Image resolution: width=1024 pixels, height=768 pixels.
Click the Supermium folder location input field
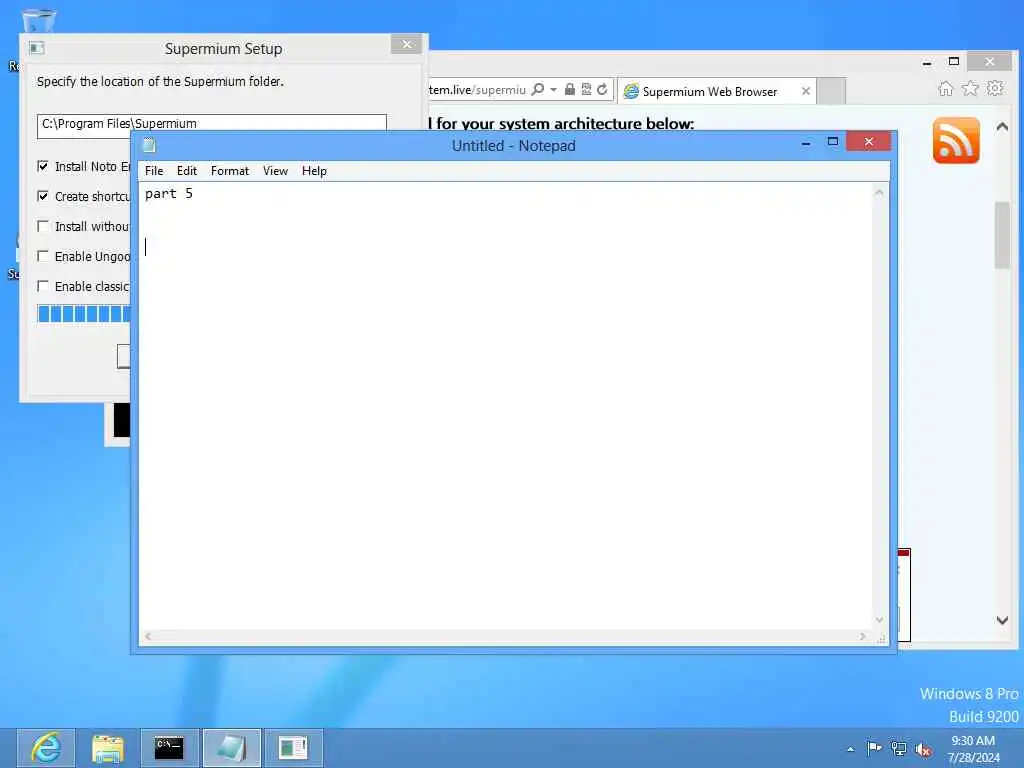point(212,124)
